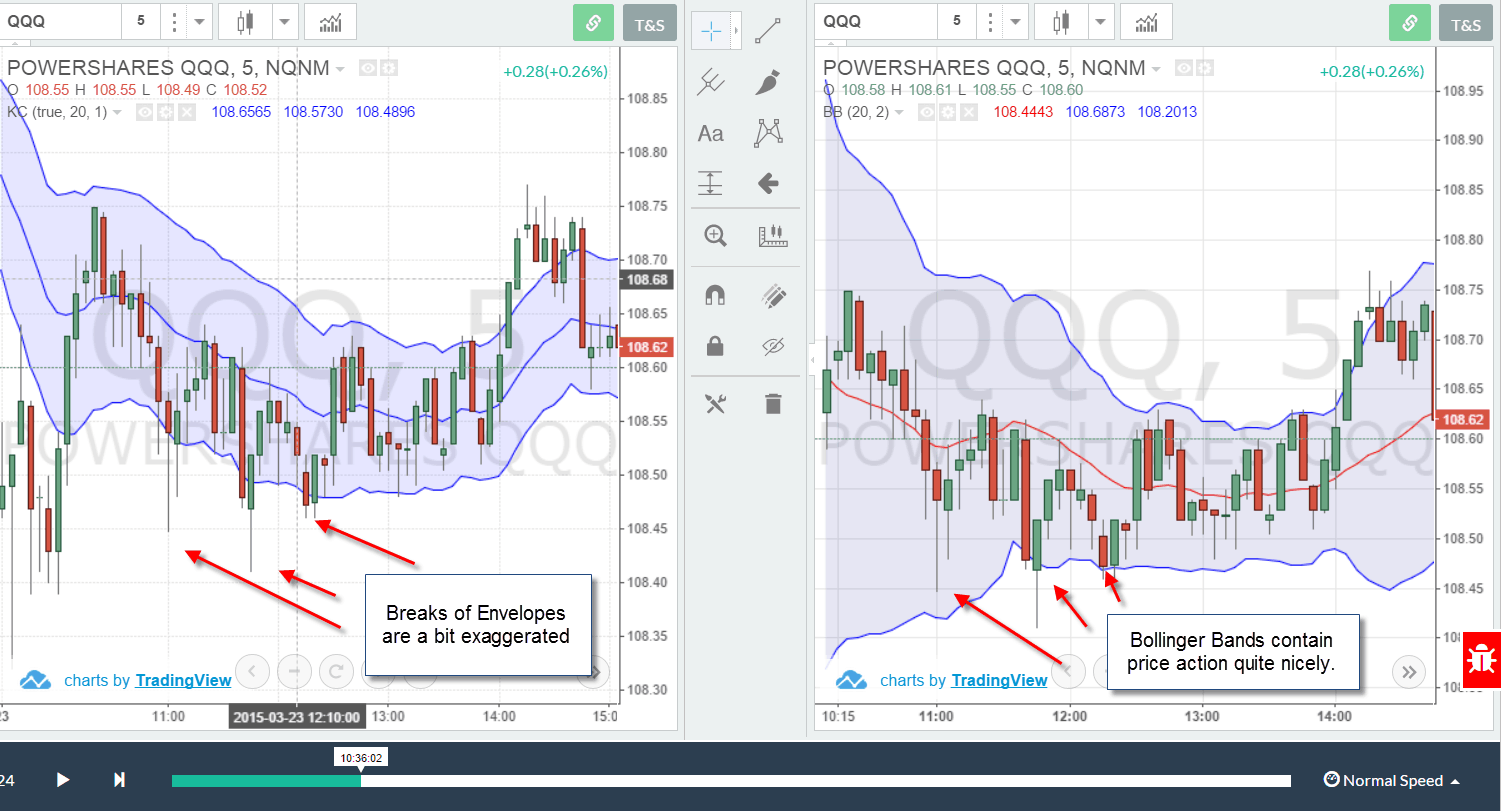Select 5 minute interval on right chart
1501x811 pixels.
pos(957,21)
